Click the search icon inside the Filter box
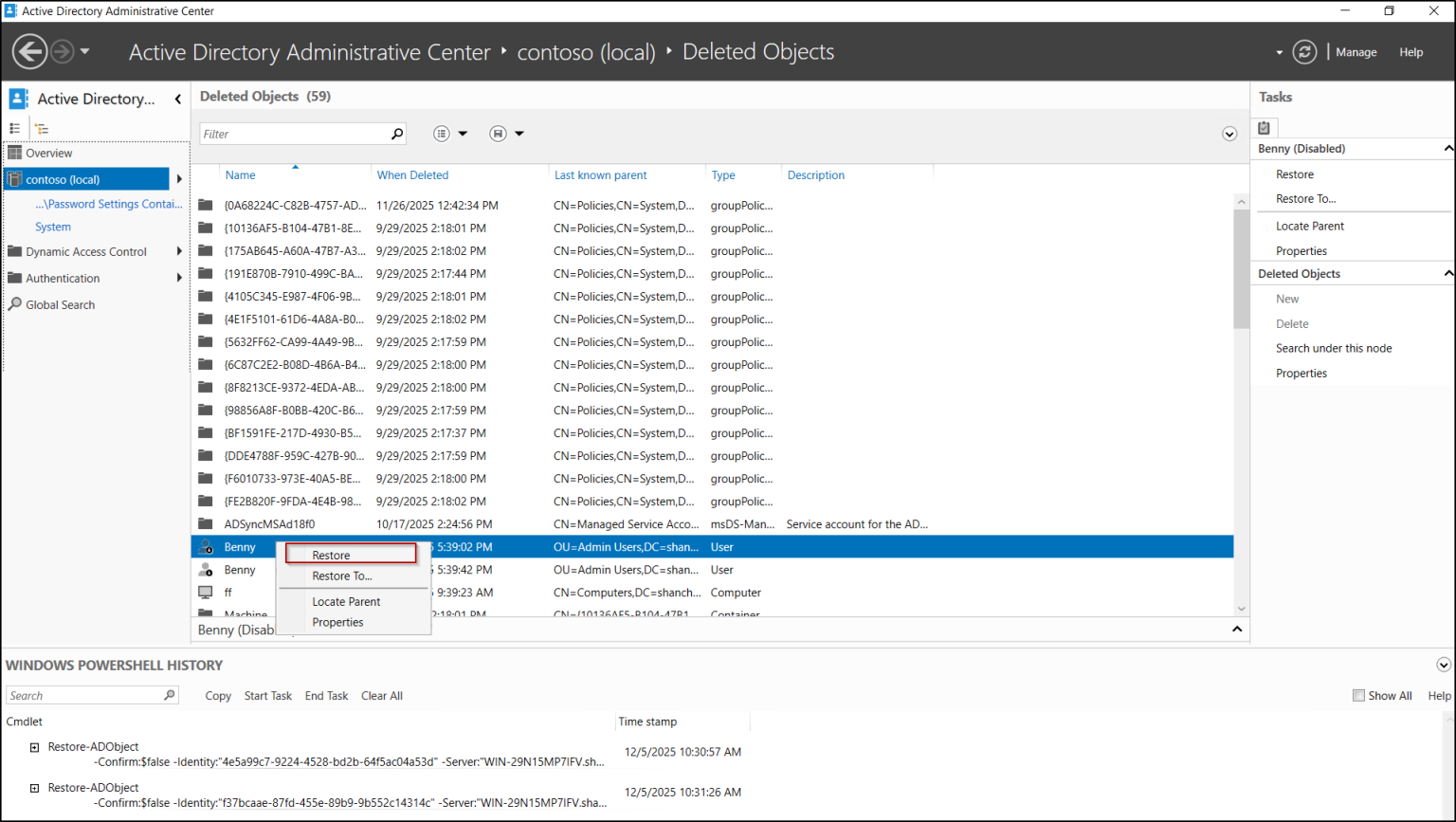The height and width of the screenshot is (822, 1456). pyautogui.click(x=397, y=133)
